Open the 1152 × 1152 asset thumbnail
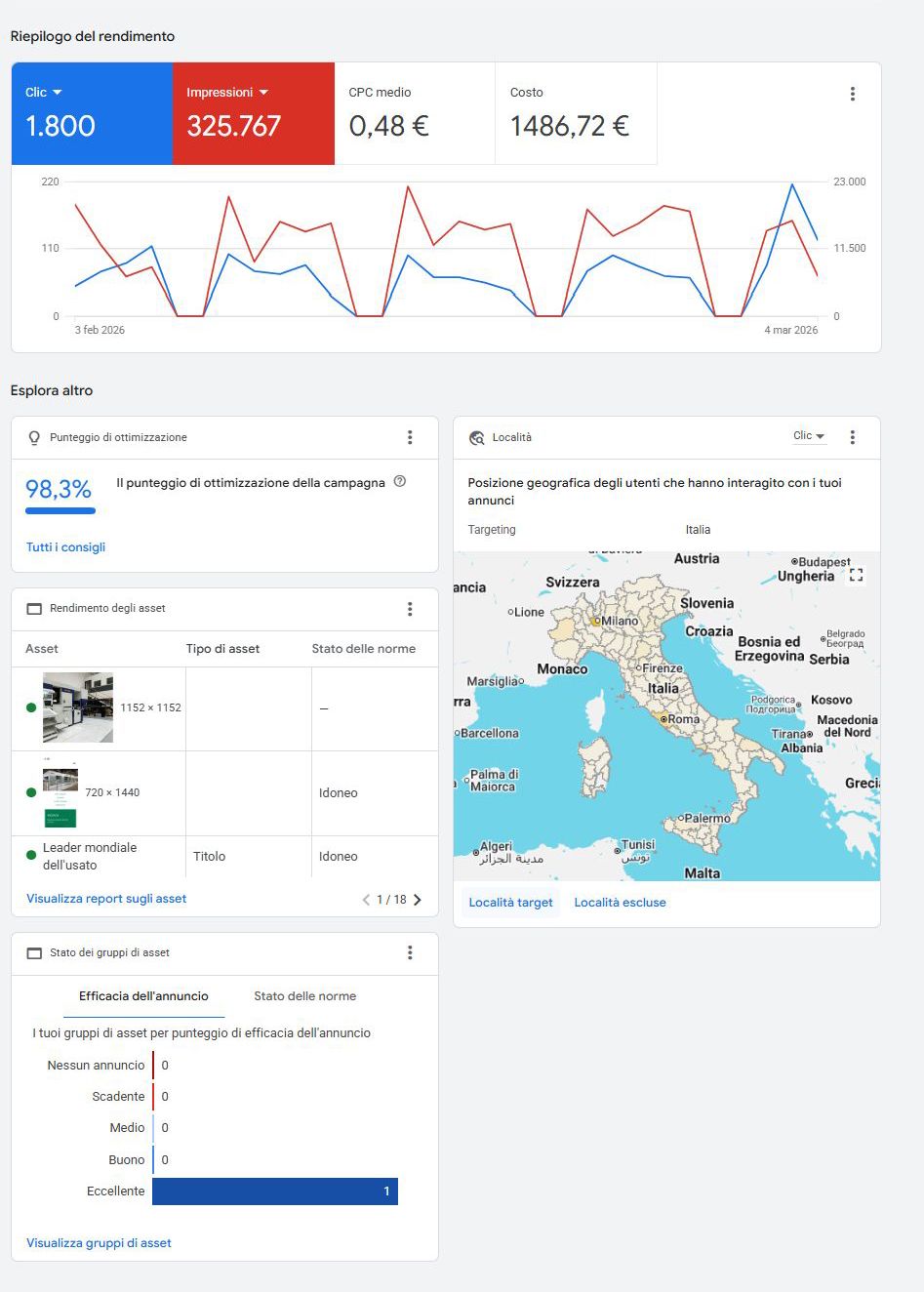 78,707
